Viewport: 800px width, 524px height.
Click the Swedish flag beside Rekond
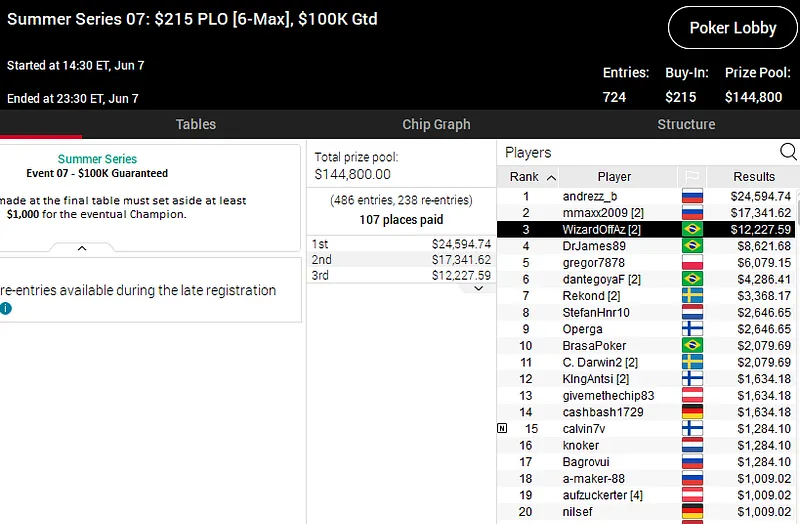coord(691,296)
